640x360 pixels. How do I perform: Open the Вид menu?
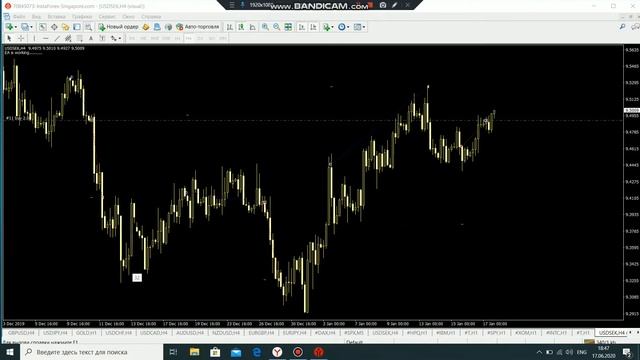pos(36,17)
